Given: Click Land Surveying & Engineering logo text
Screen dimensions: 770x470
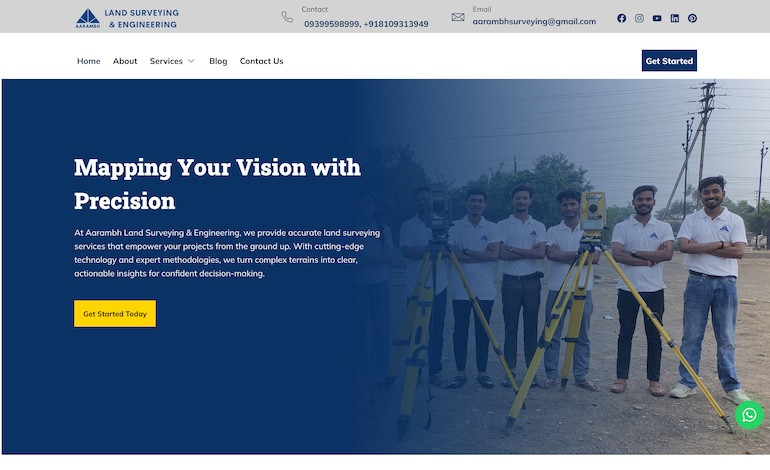Looking at the screenshot, I should pos(141,19).
